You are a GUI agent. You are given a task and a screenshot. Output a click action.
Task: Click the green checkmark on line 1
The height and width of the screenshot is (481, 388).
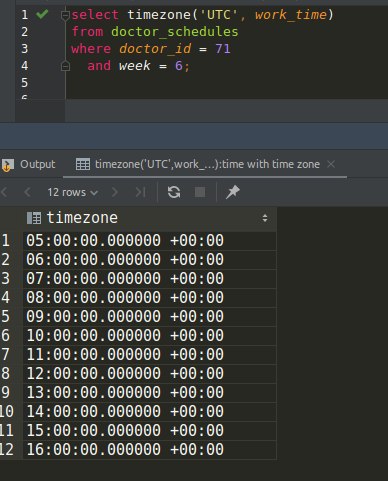tap(42, 14)
